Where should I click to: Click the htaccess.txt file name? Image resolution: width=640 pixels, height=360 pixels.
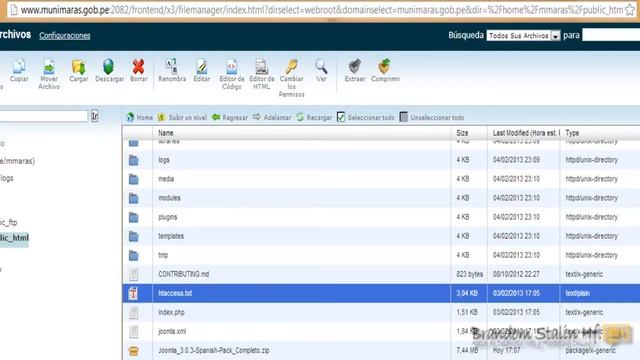point(175,293)
